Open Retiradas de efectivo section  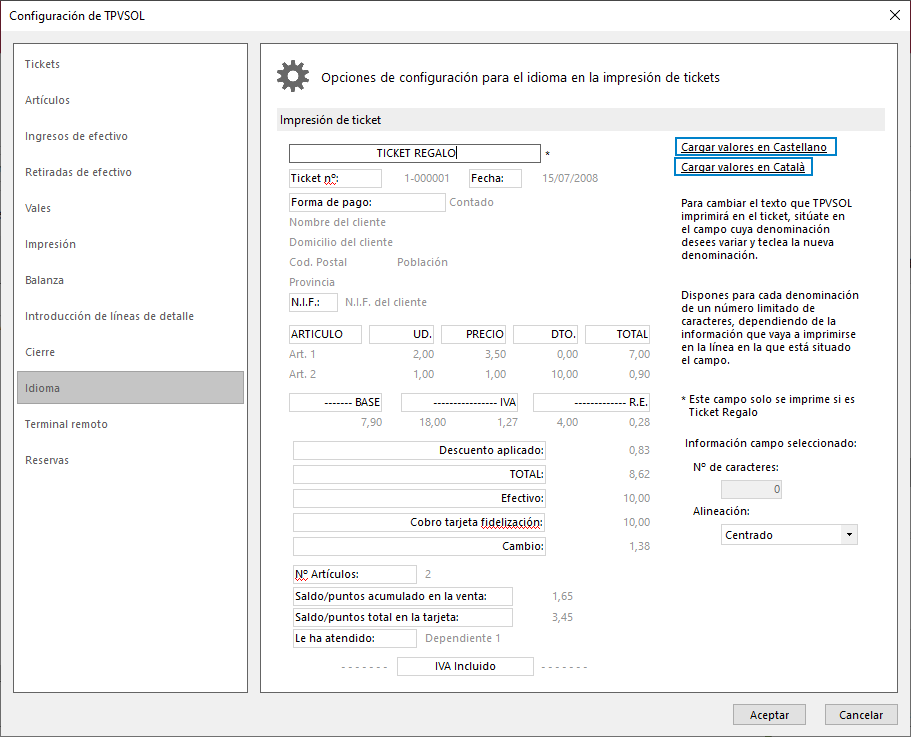[x=130, y=172]
